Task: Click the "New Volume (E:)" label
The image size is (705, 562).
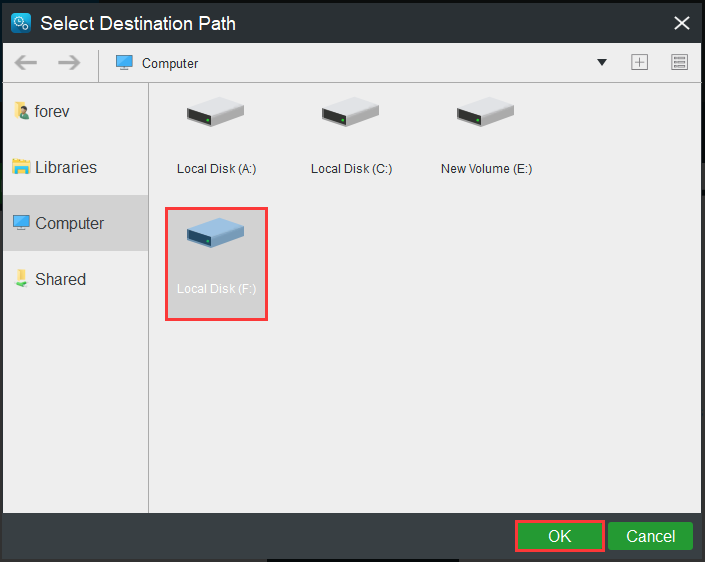Action: pyautogui.click(x=486, y=169)
